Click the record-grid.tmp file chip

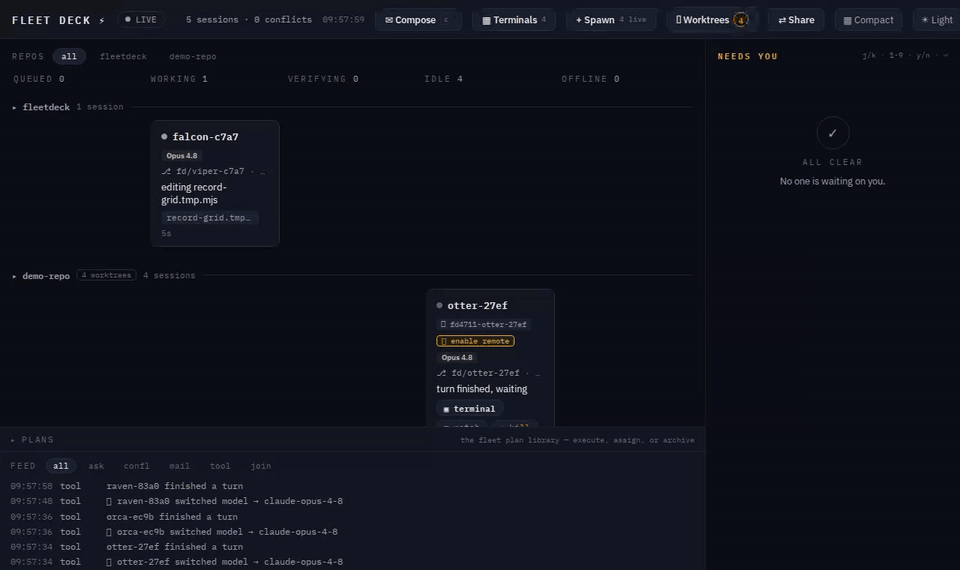(x=209, y=218)
